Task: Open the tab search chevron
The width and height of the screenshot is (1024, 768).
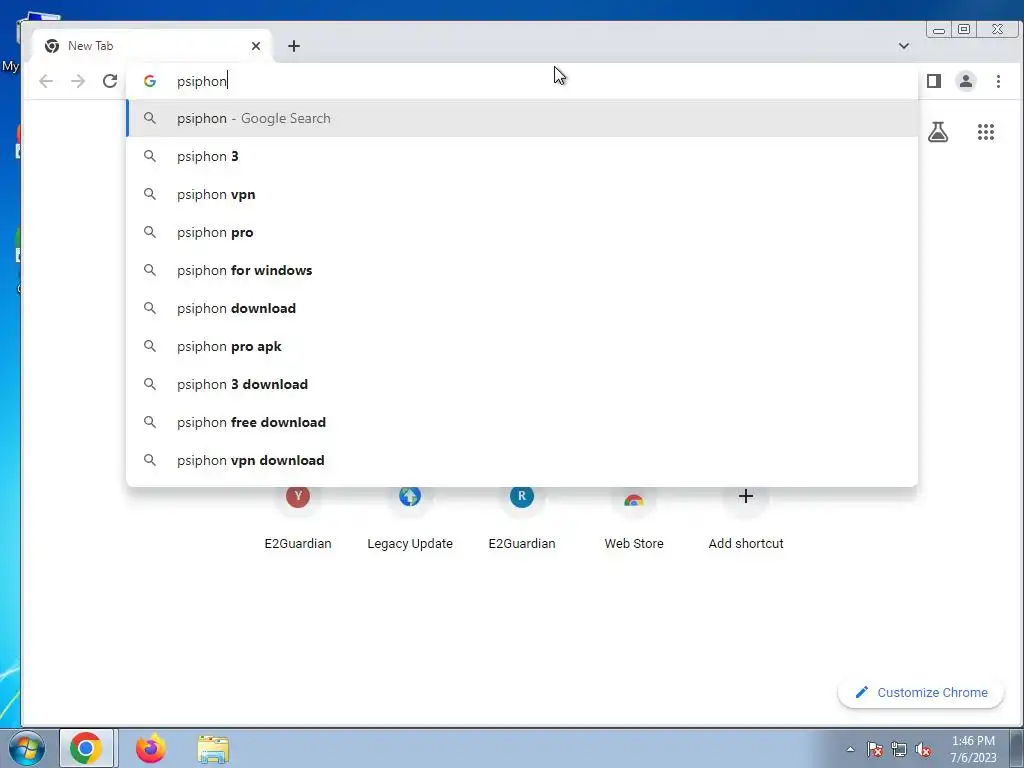Action: coord(904,46)
